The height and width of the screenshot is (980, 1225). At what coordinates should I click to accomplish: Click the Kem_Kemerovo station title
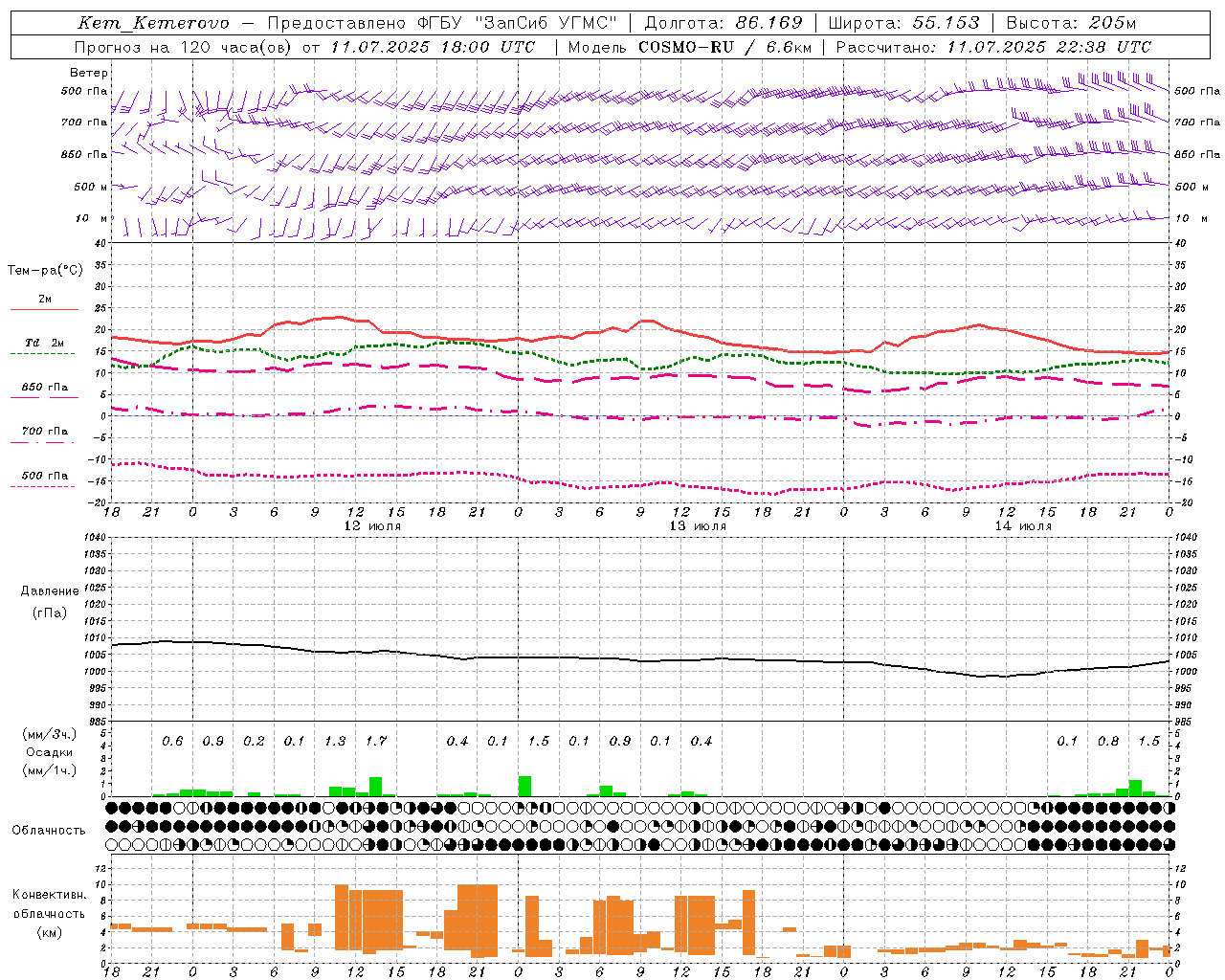click(x=153, y=23)
